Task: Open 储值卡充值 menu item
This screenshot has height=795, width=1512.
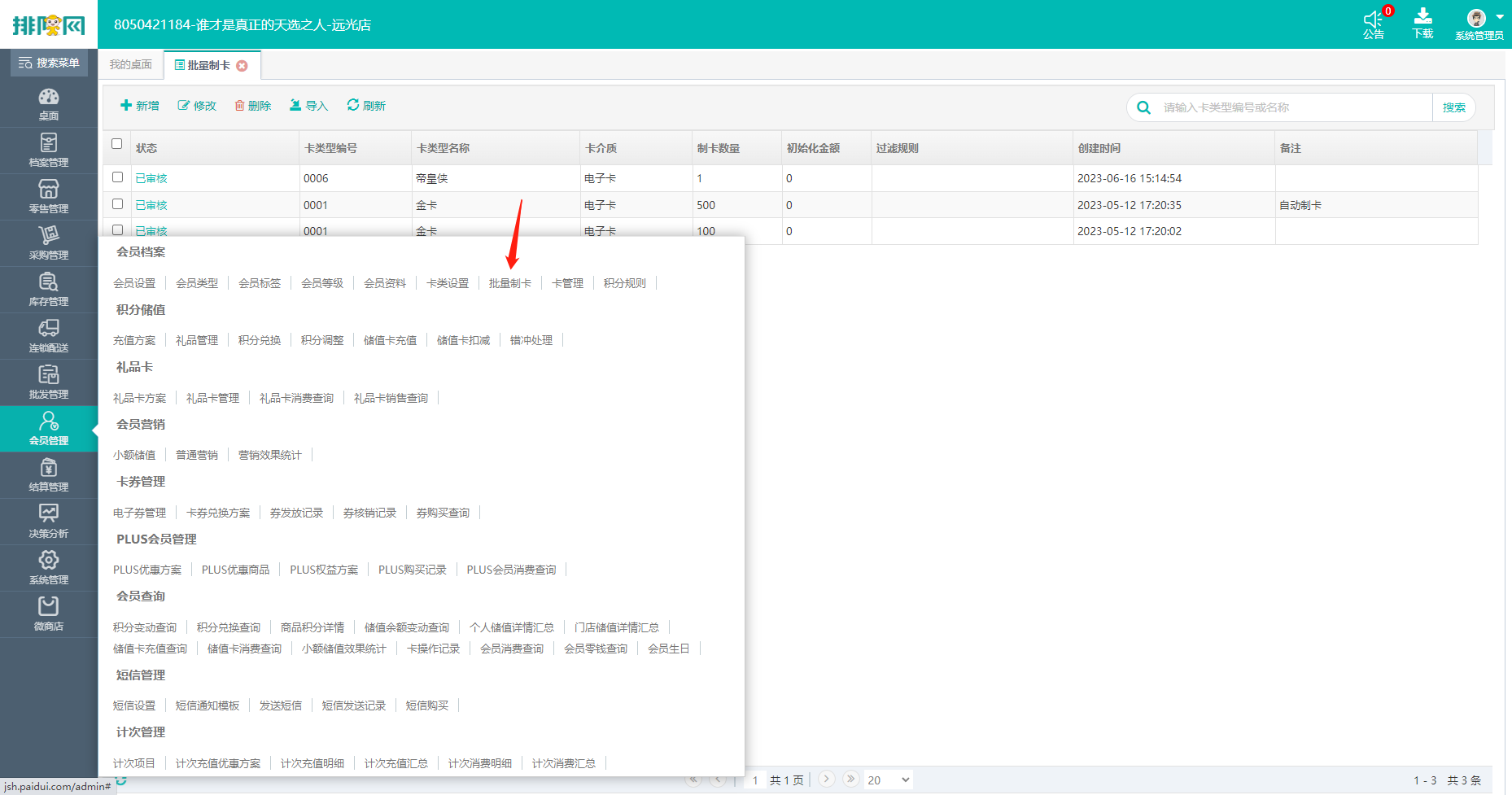Action: point(391,340)
